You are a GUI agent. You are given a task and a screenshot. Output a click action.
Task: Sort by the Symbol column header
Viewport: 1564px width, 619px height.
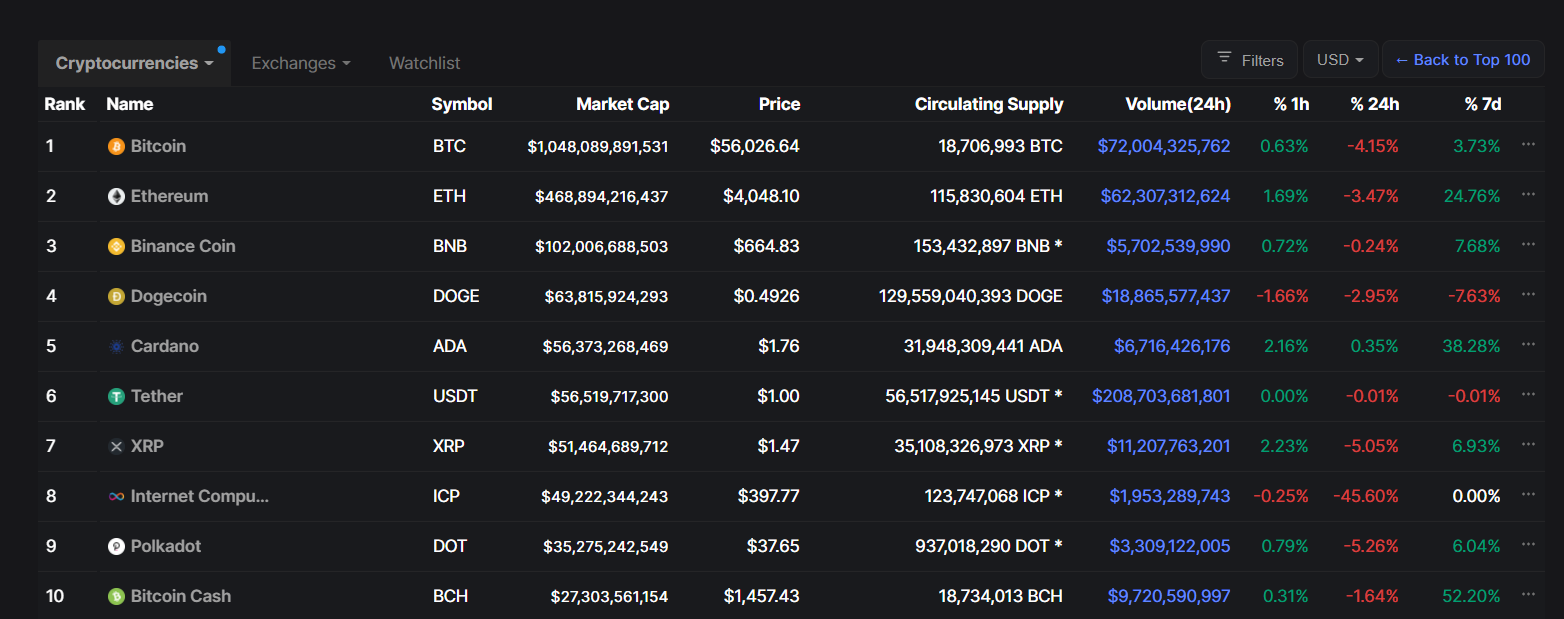462,104
